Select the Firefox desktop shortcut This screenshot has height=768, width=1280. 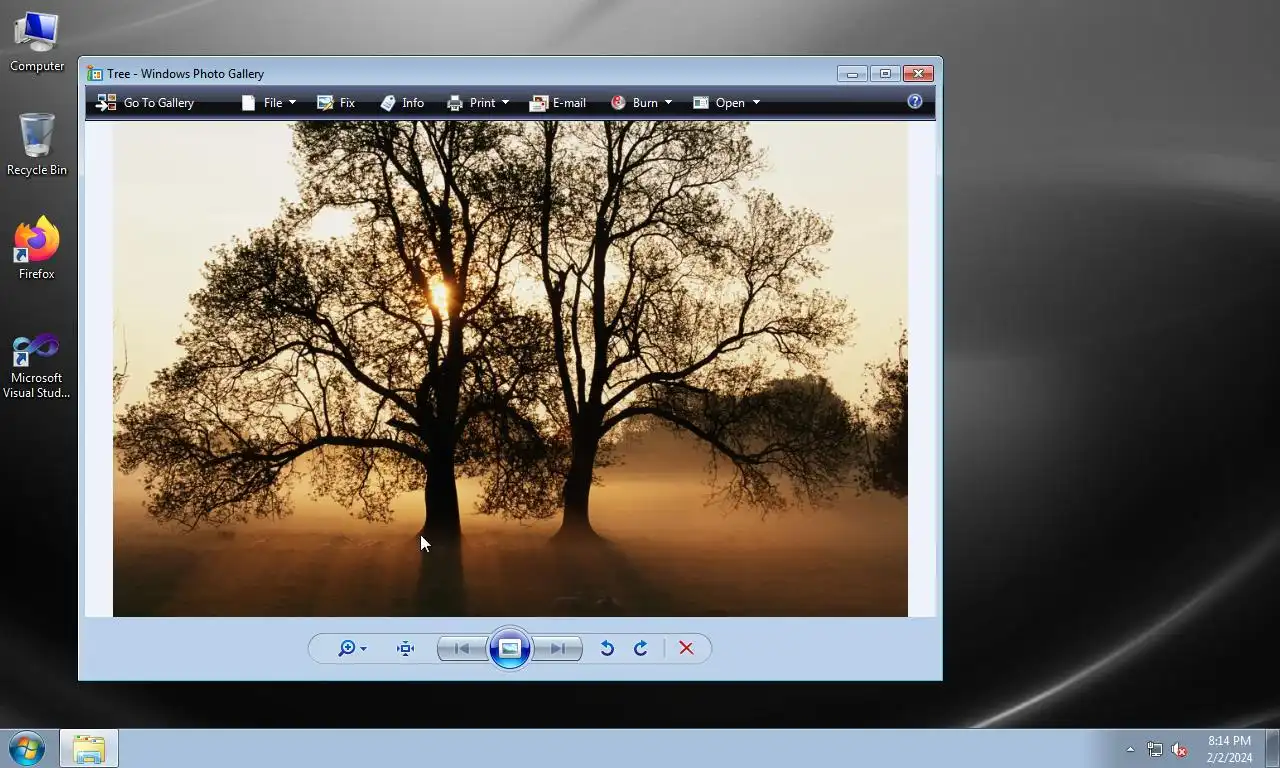pyautogui.click(x=37, y=248)
